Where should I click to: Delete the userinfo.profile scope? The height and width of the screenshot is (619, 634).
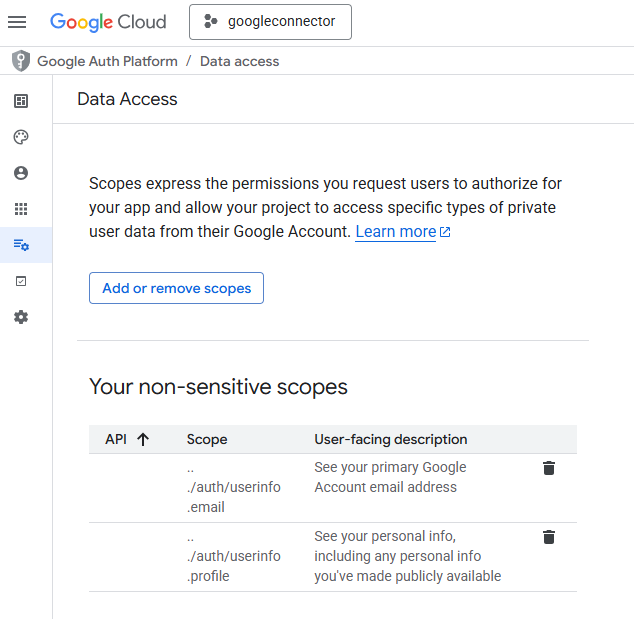pos(548,537)
